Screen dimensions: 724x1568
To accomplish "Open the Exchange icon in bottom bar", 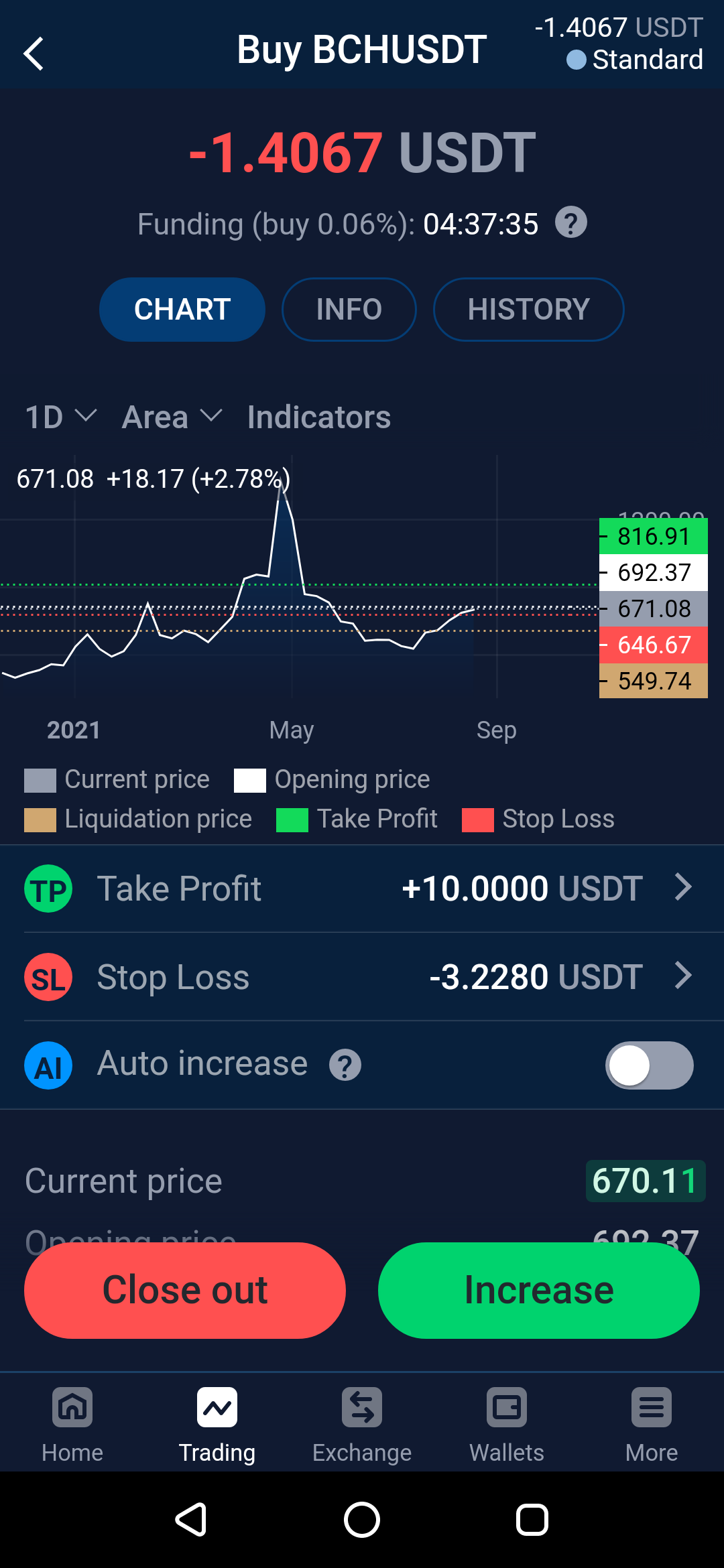I will pos(362,1407).
